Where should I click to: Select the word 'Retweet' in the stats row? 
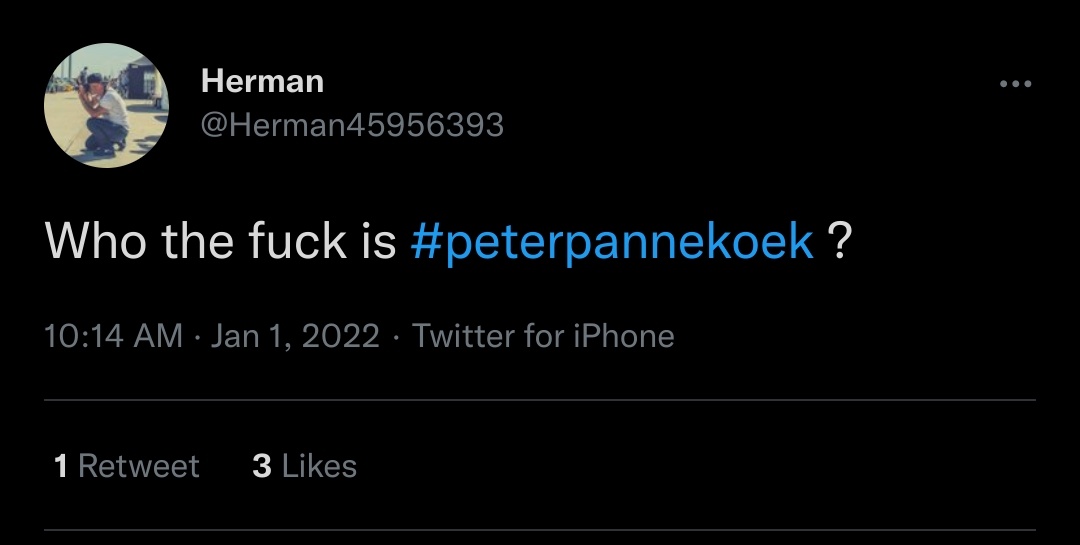click(139, 466)
